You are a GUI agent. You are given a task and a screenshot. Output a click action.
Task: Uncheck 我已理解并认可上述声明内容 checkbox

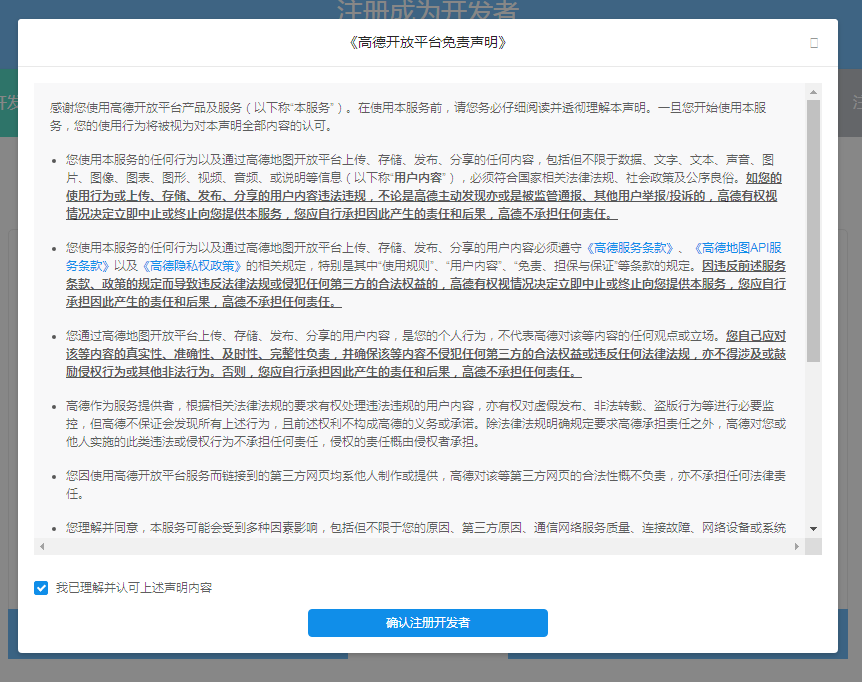(x=41, y=588)
